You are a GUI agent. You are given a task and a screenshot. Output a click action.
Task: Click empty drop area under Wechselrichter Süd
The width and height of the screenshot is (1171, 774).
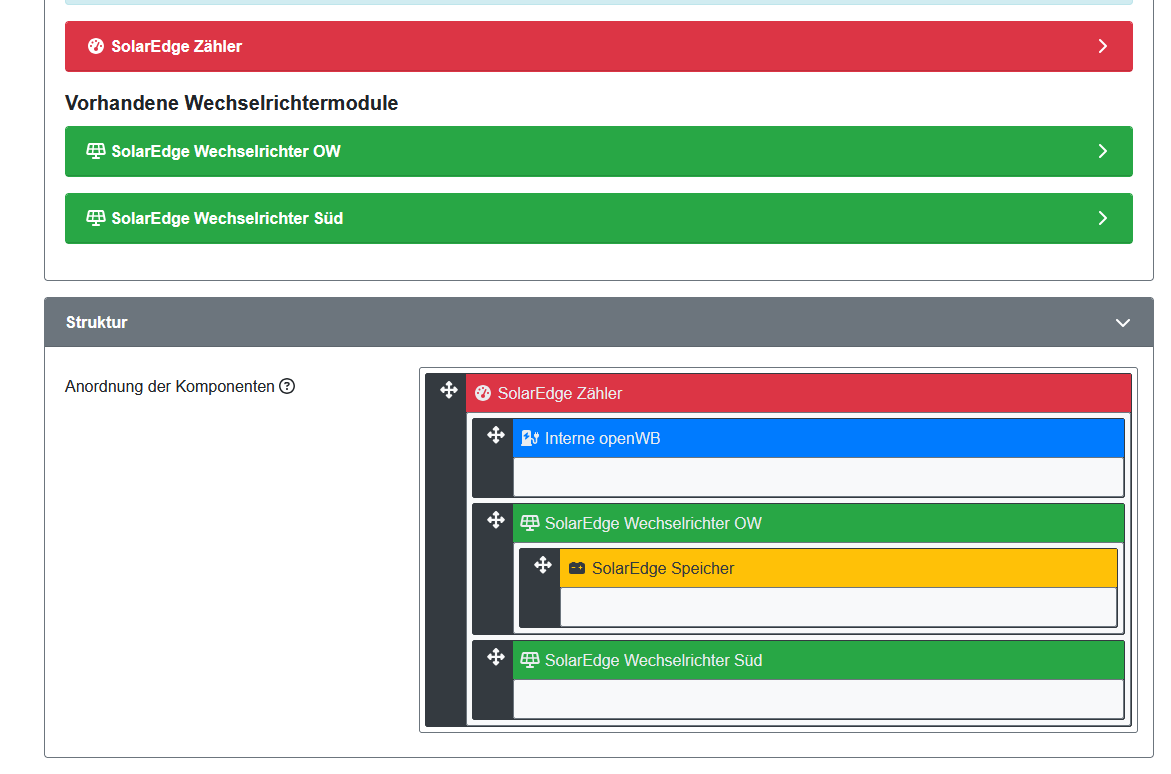coord(819,699)
